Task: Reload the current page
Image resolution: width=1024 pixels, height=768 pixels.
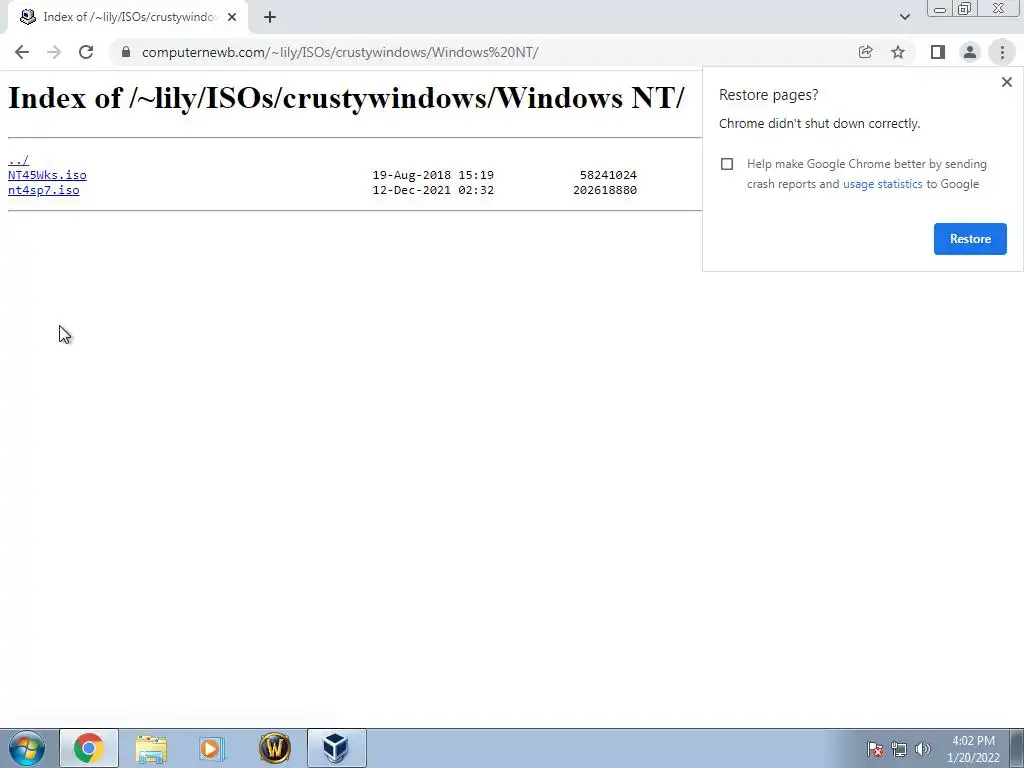Action: click(86, 52)
